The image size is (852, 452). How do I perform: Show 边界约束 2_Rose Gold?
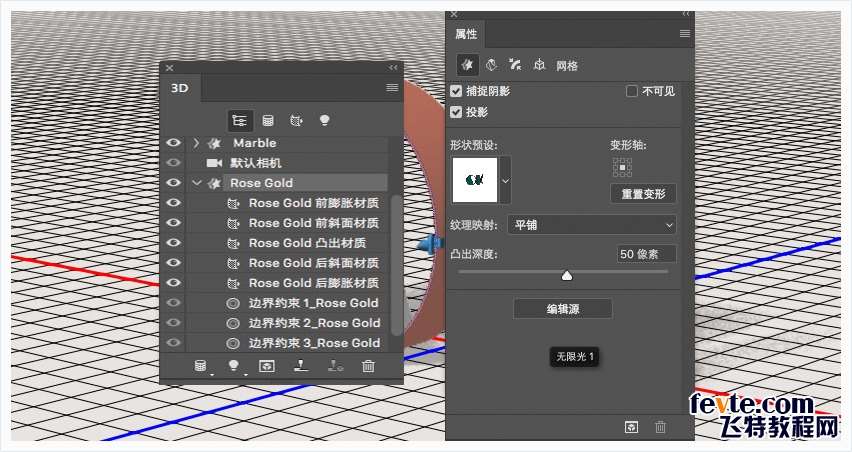pos(173,323)
